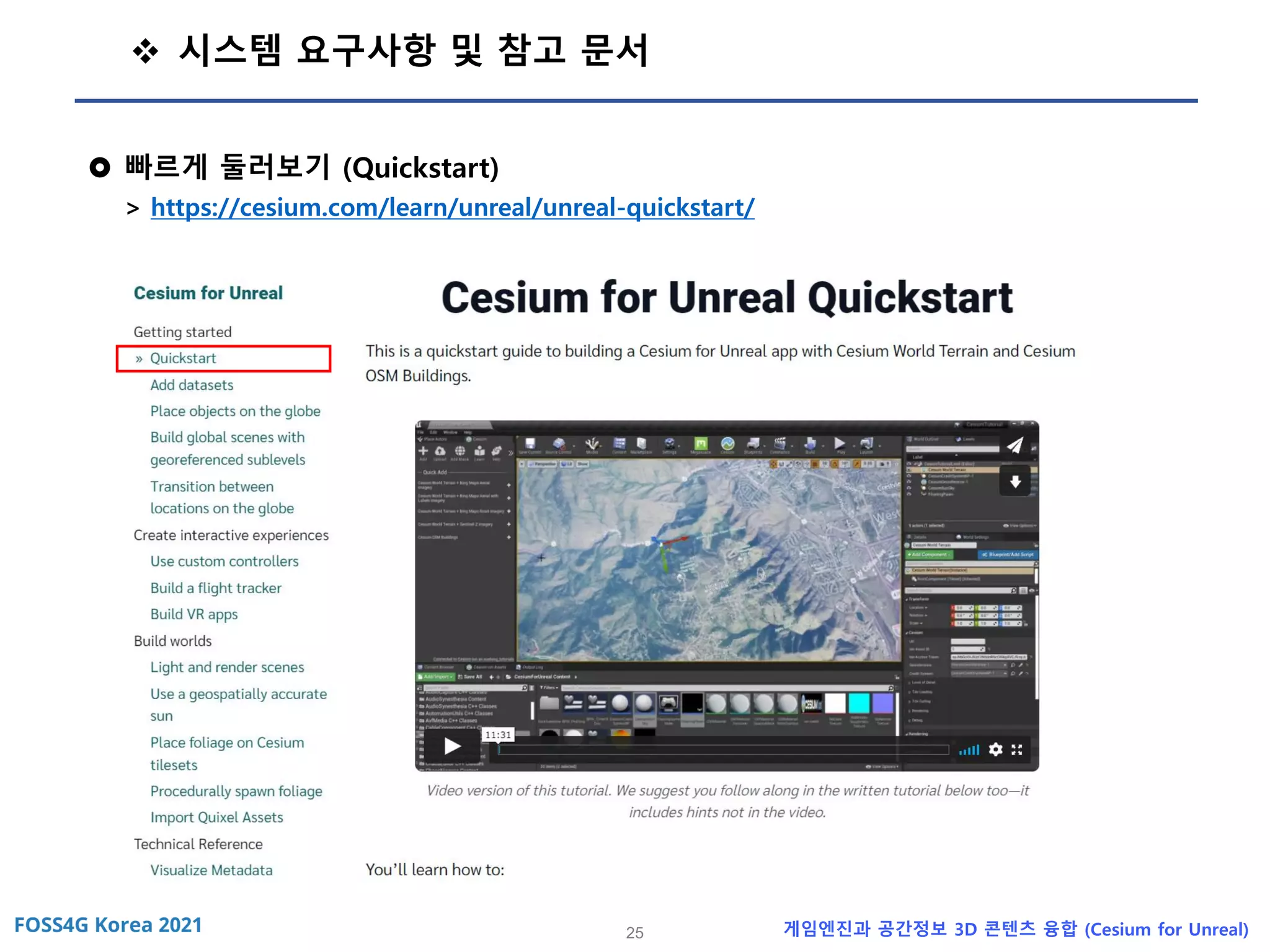Click the Build icon in Unreal toolbar
The image size is (1270, 952).
coord(810,444)
